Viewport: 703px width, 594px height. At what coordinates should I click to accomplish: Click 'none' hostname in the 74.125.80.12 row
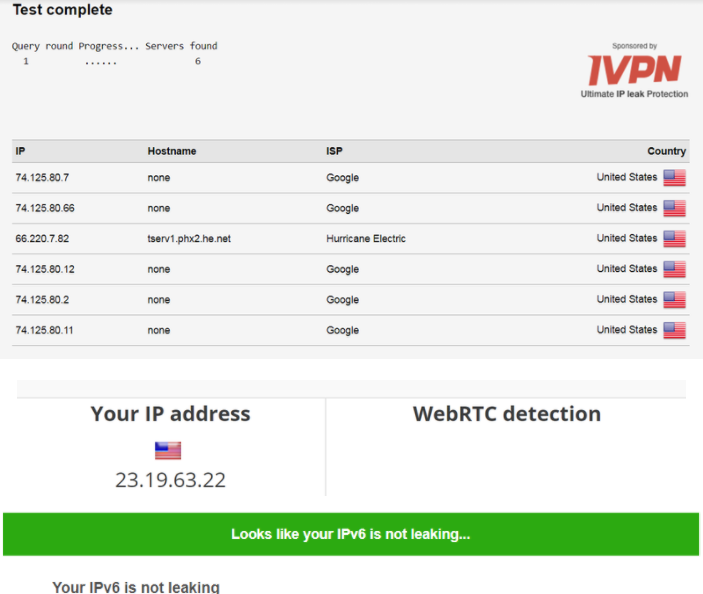(159, 269)
